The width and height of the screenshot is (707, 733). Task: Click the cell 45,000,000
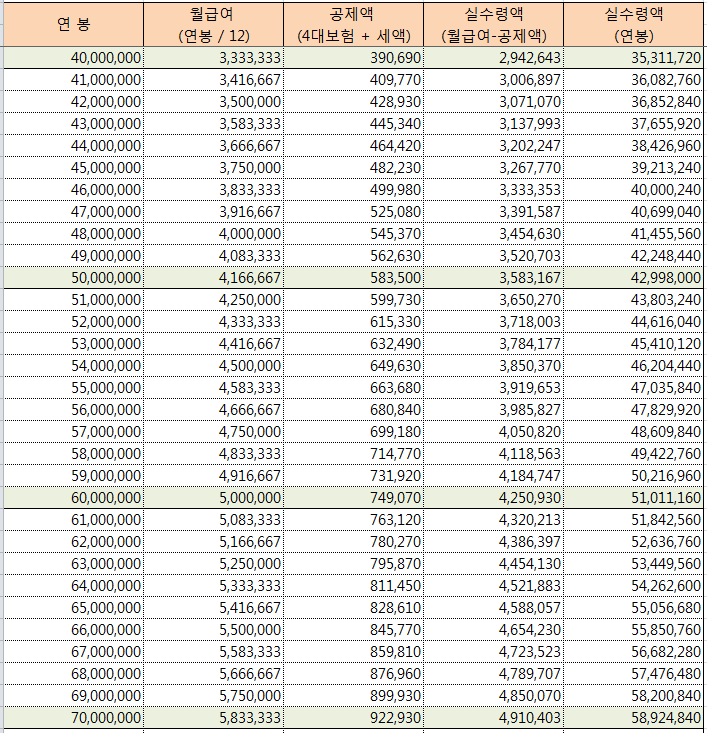(x=73, y=168)
